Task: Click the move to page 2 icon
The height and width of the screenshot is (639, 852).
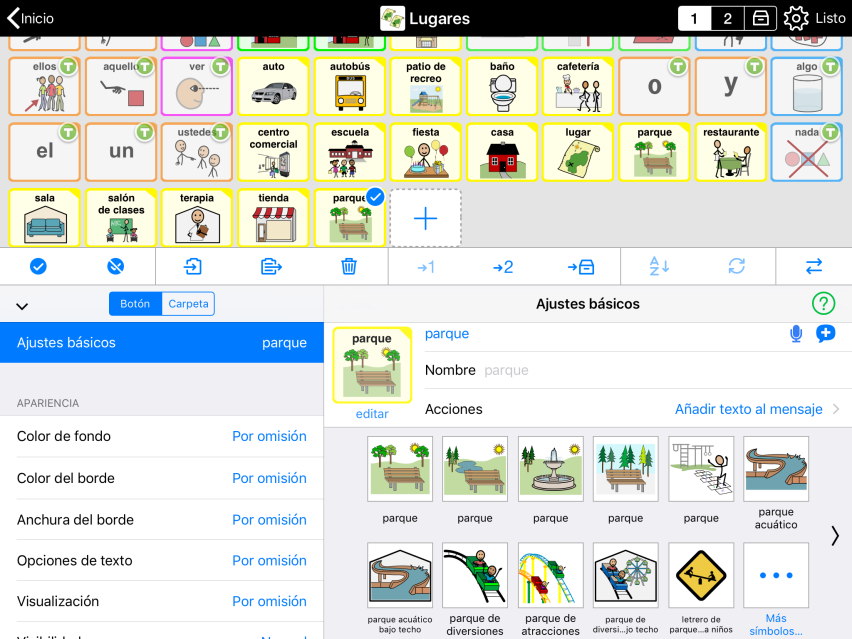Action: tap(503, 266)
